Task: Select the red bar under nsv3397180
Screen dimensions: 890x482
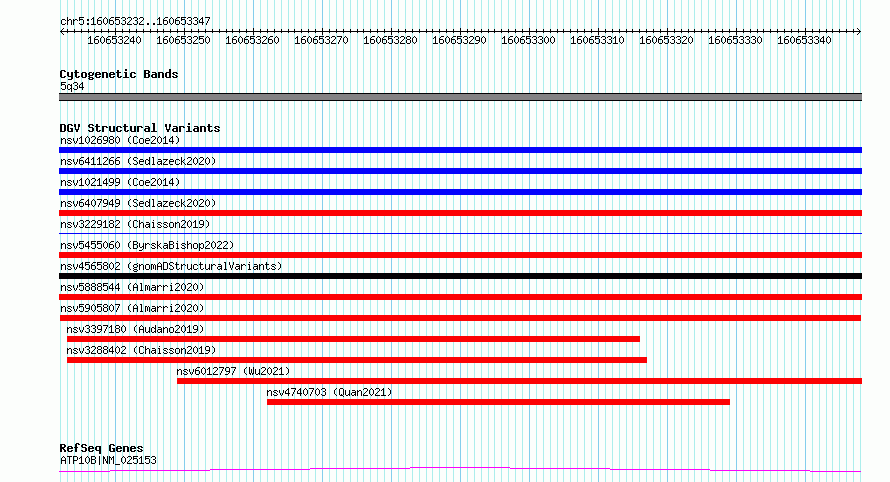Action: point(353,339)
